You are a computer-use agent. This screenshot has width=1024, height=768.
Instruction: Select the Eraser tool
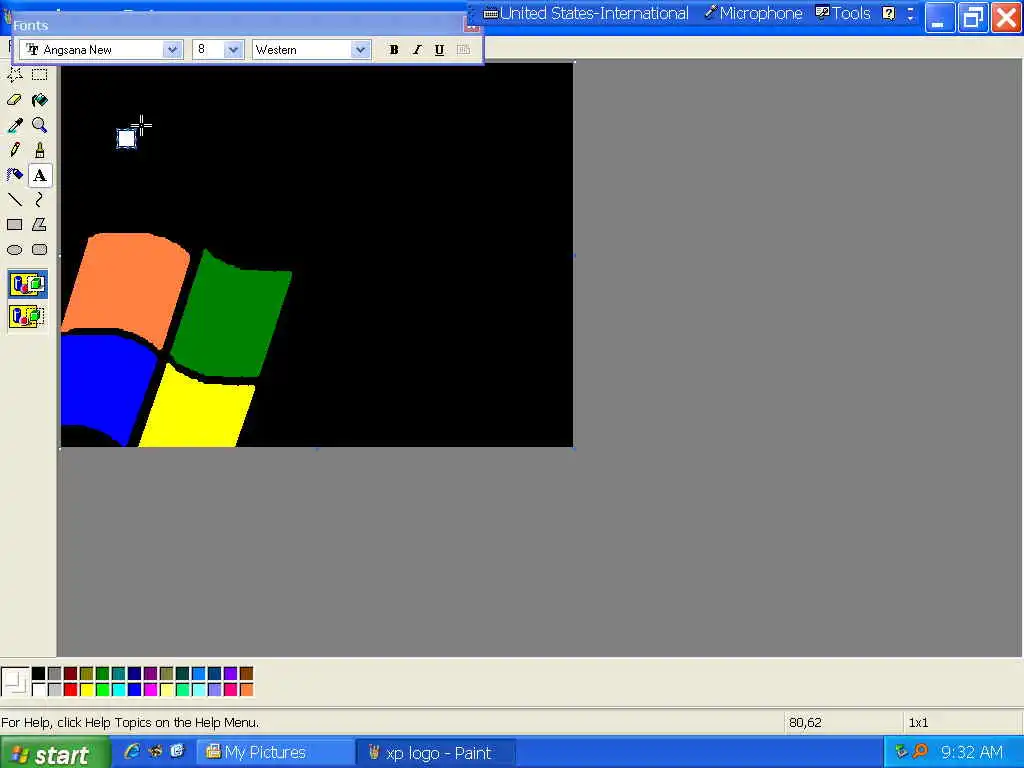pyautogui.click(x=14, y=100)
